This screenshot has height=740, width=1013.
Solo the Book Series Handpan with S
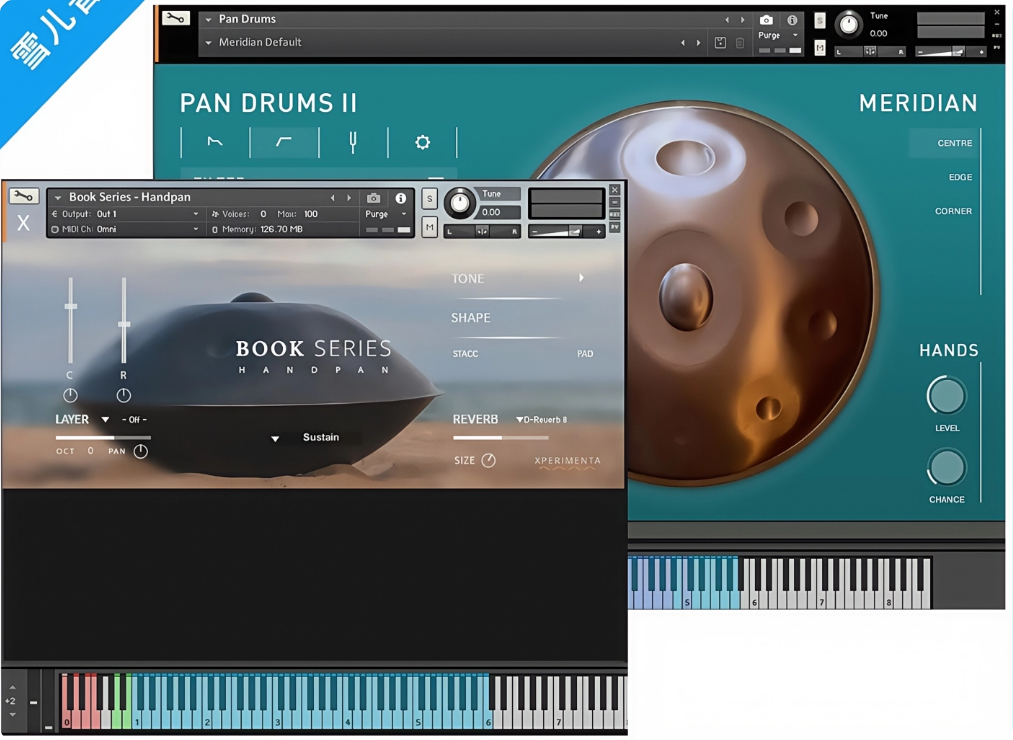430,199
